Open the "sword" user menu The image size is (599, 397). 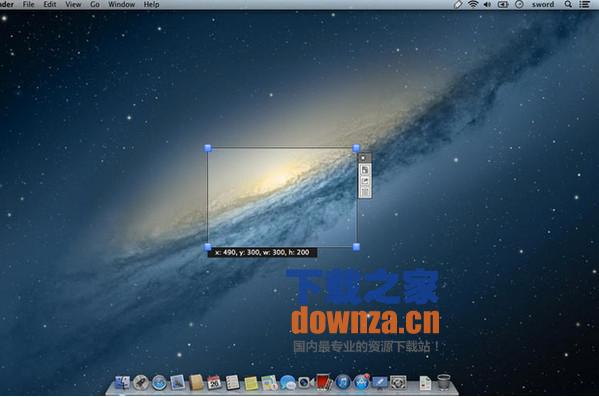click(543, 4)
